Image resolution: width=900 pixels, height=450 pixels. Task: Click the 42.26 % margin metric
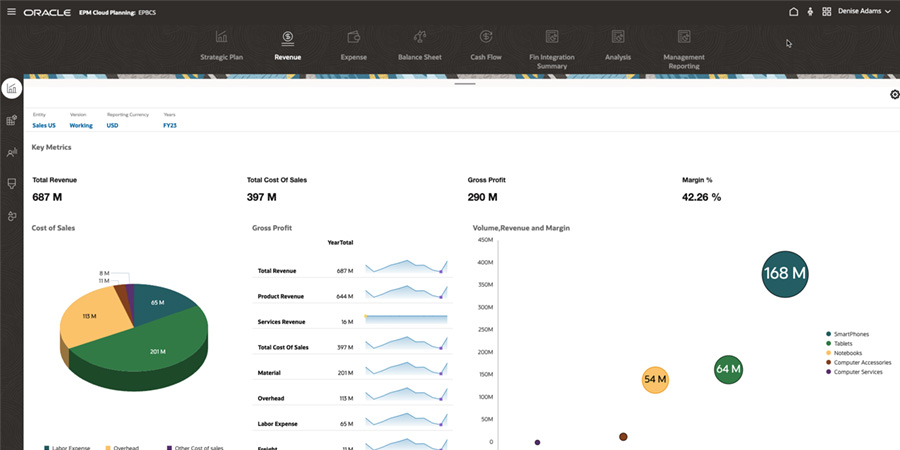(x=701, y=197)
